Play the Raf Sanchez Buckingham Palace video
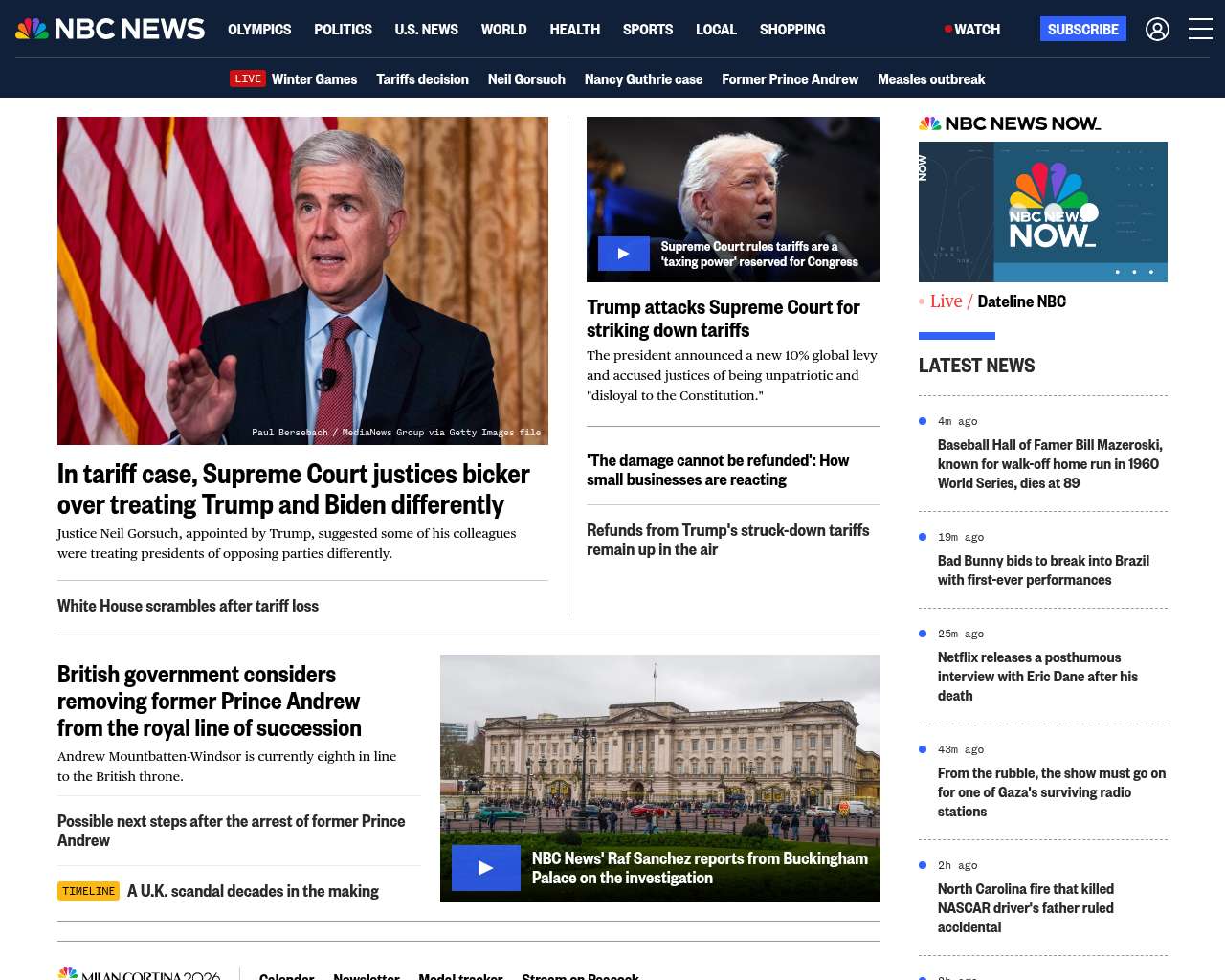1225x980 pixels. click(x=486, y=868)
